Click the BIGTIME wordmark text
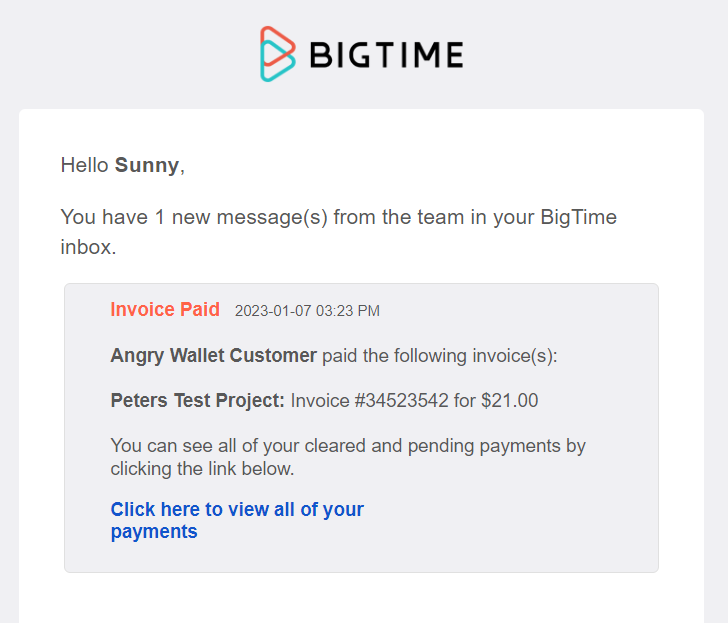Viewport: 728px width, 623px height. 386,55
